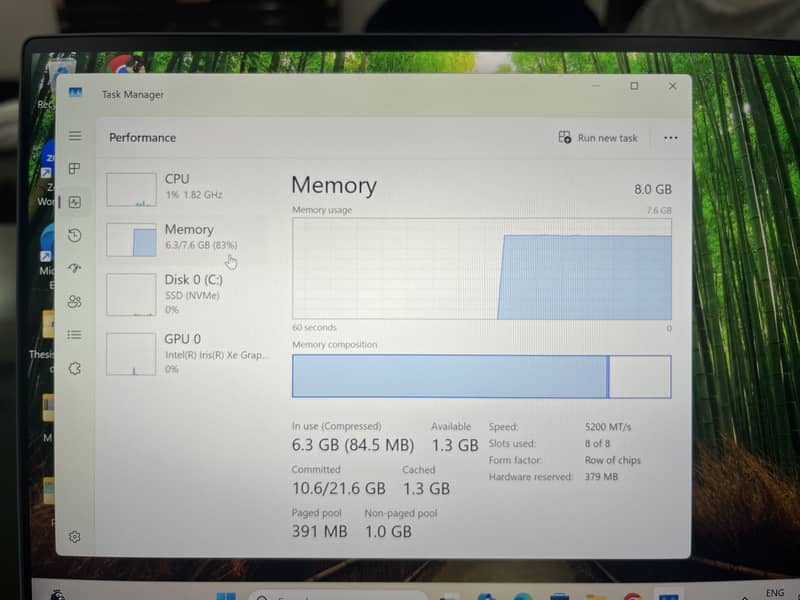The width and height of the screenshot is (800, 600).
Task: Open the App history page
Action: tap(74, 236)
